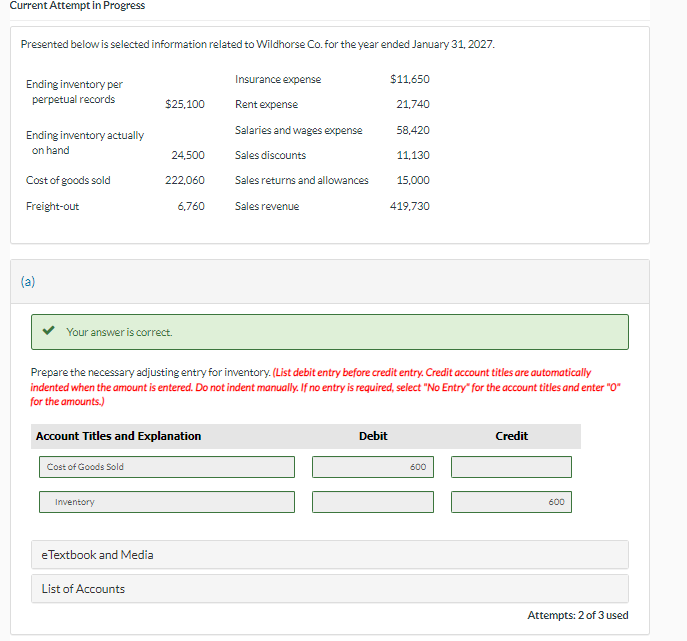Click the Cost of Goods Sold account field
Image resolution: width=687 pixels, height=641 pixels.
pos(167,467)
